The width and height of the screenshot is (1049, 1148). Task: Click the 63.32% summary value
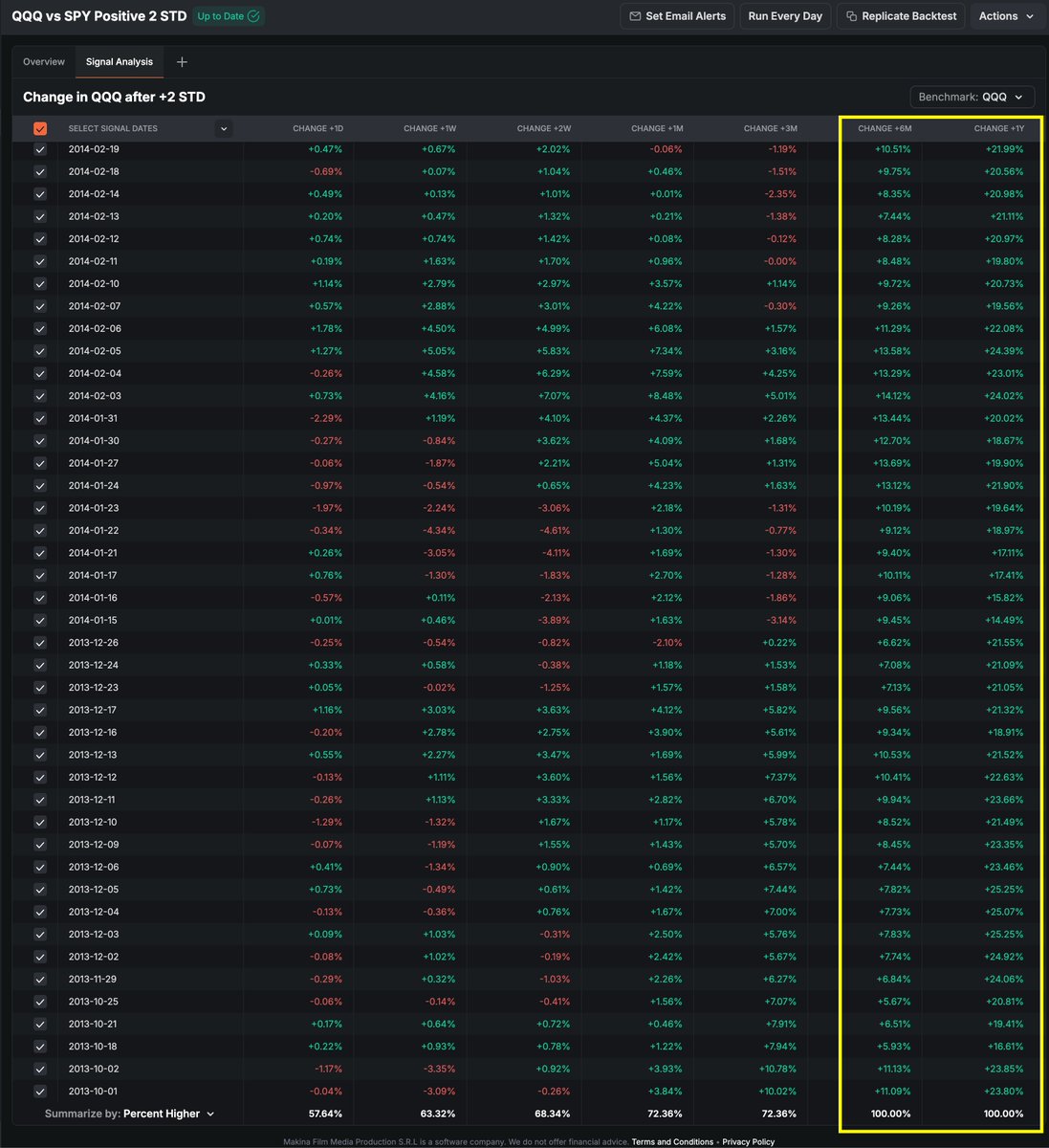click(438, 1114)
